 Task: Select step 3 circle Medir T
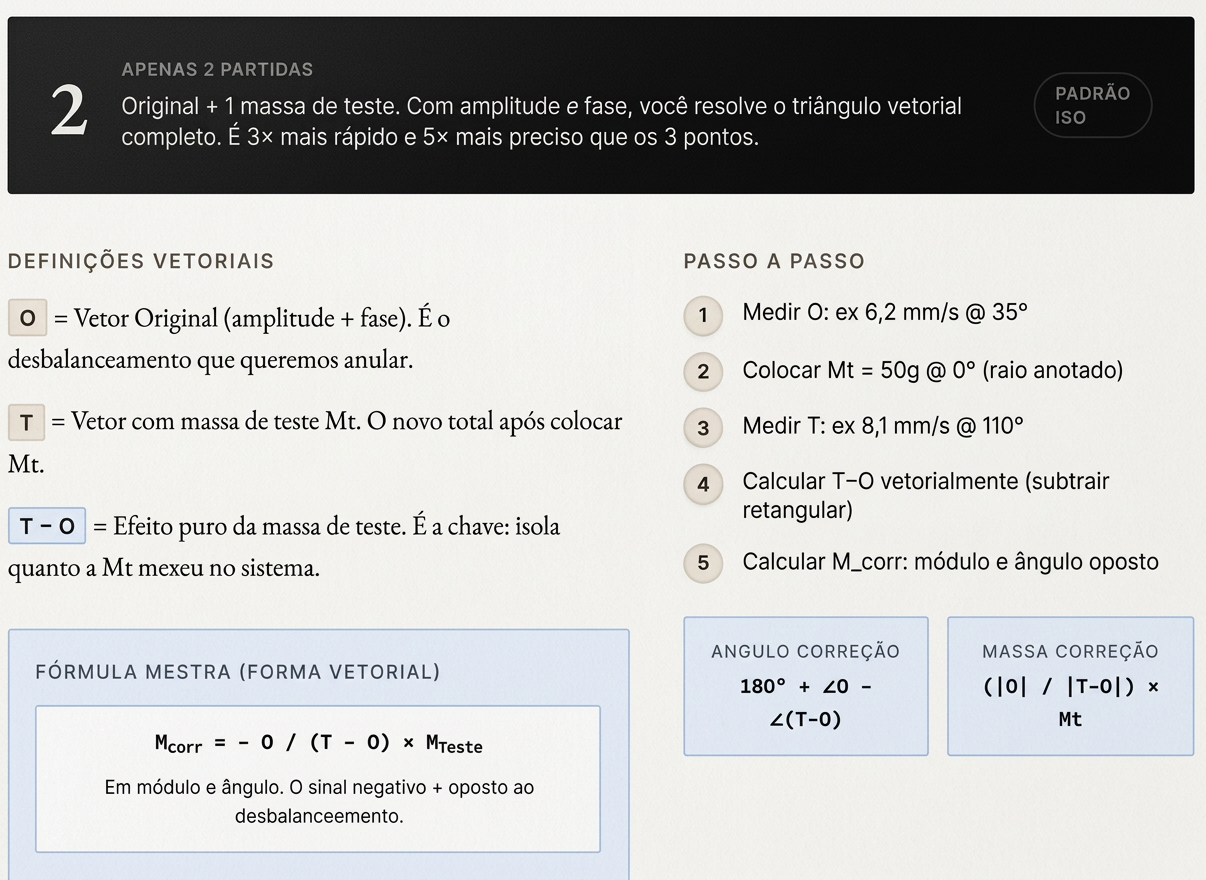click(703, 428)
